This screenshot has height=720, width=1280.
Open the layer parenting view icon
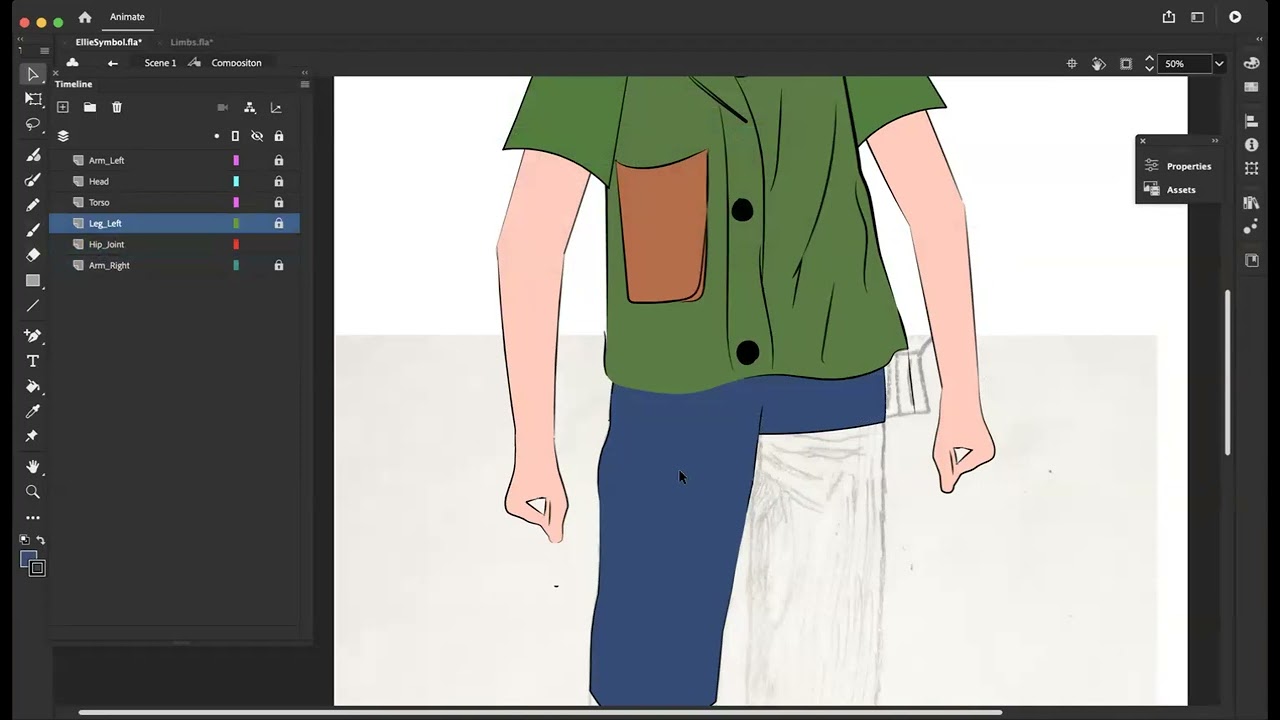(x=249, y=107)
